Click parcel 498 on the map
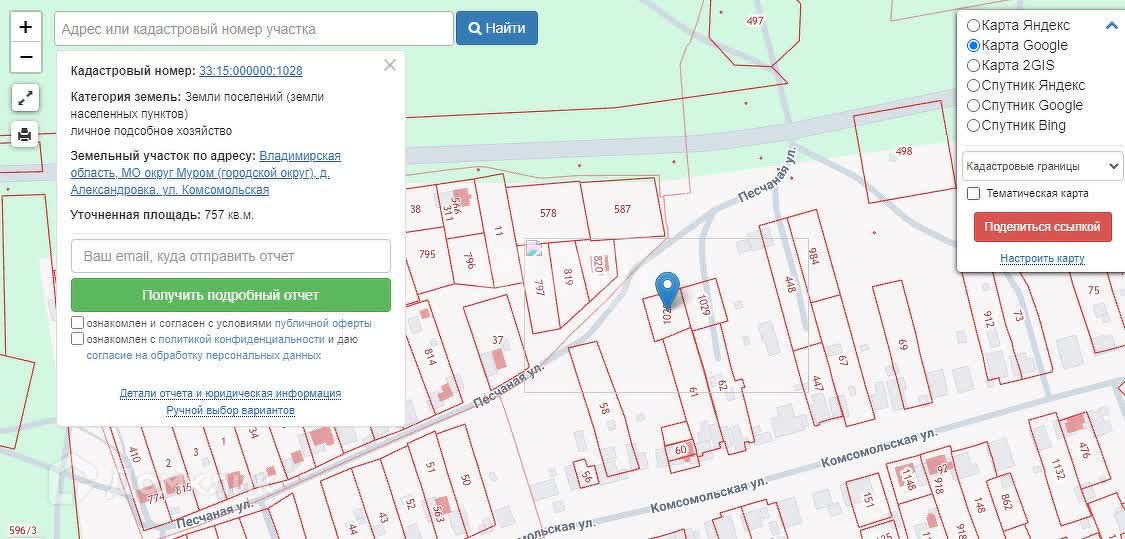 [904, 151]
